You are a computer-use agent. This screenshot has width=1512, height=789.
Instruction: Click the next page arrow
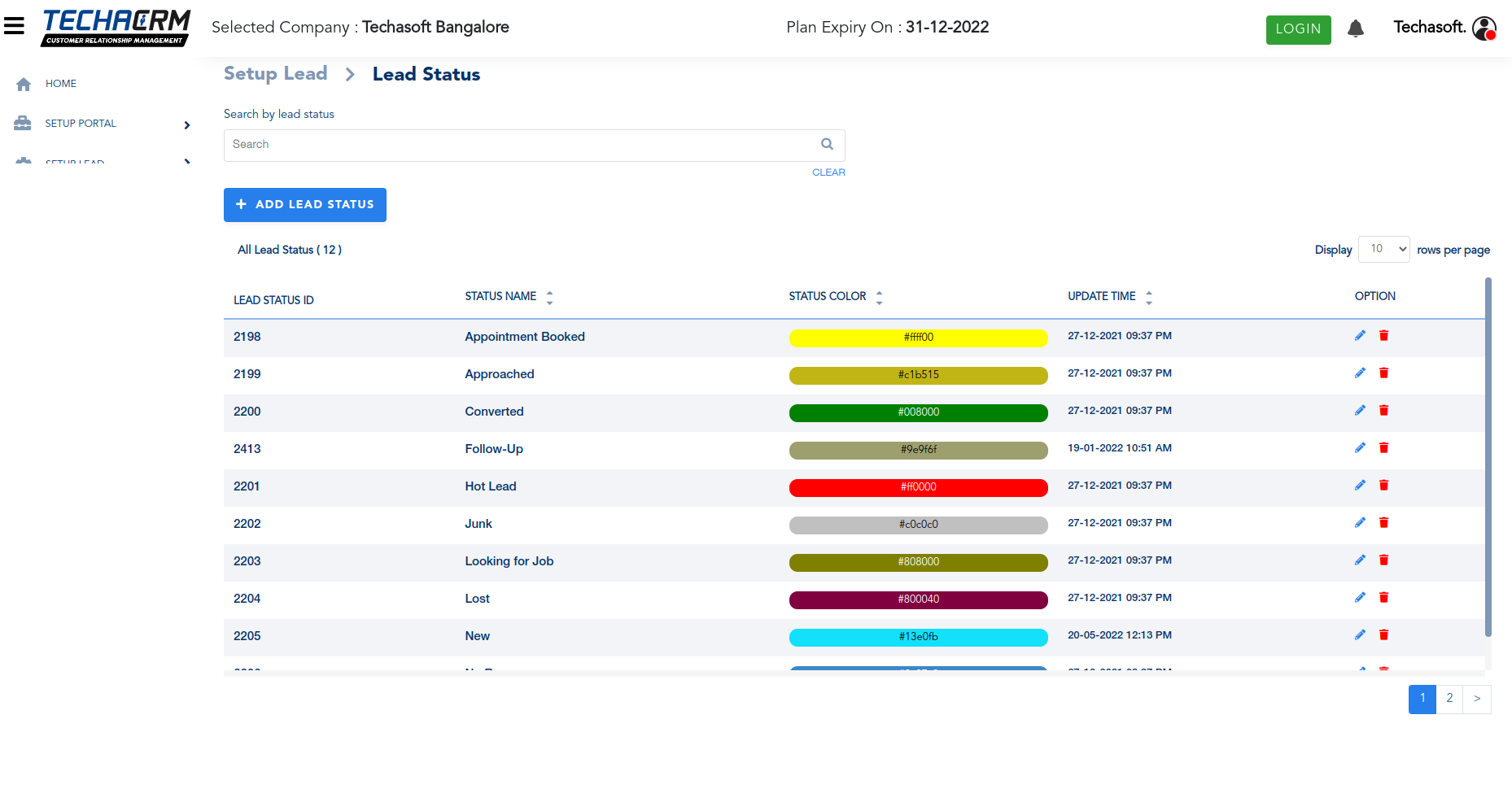[x=1477, y=699]
